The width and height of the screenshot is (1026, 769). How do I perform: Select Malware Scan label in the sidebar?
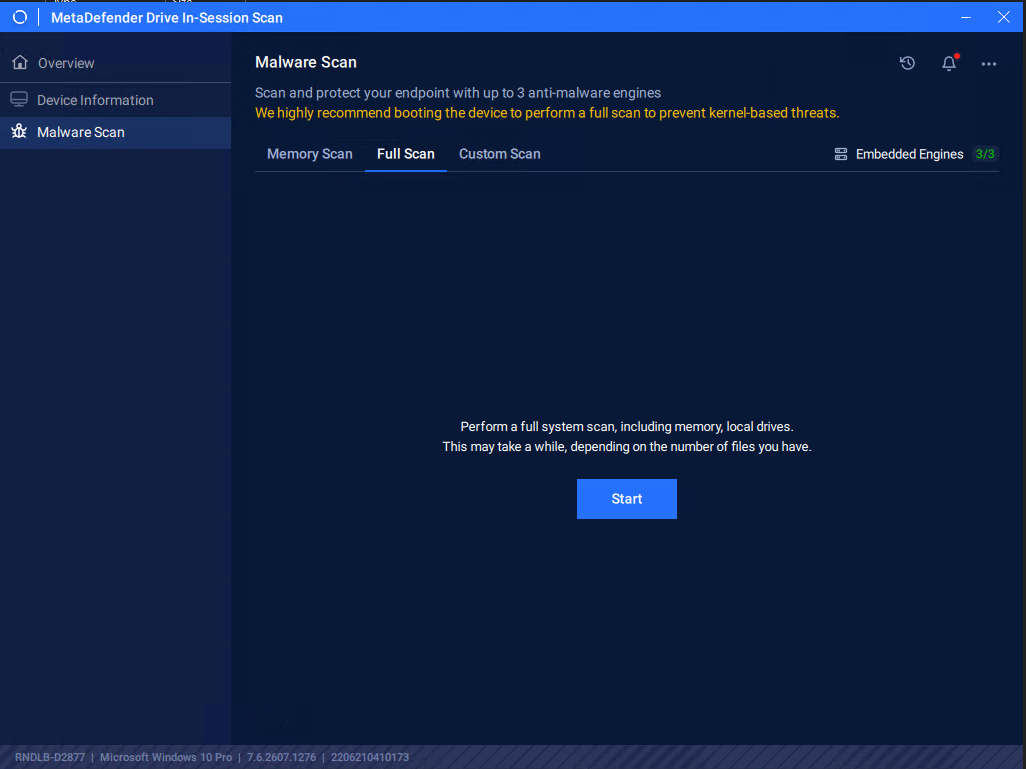coord(81,132)
